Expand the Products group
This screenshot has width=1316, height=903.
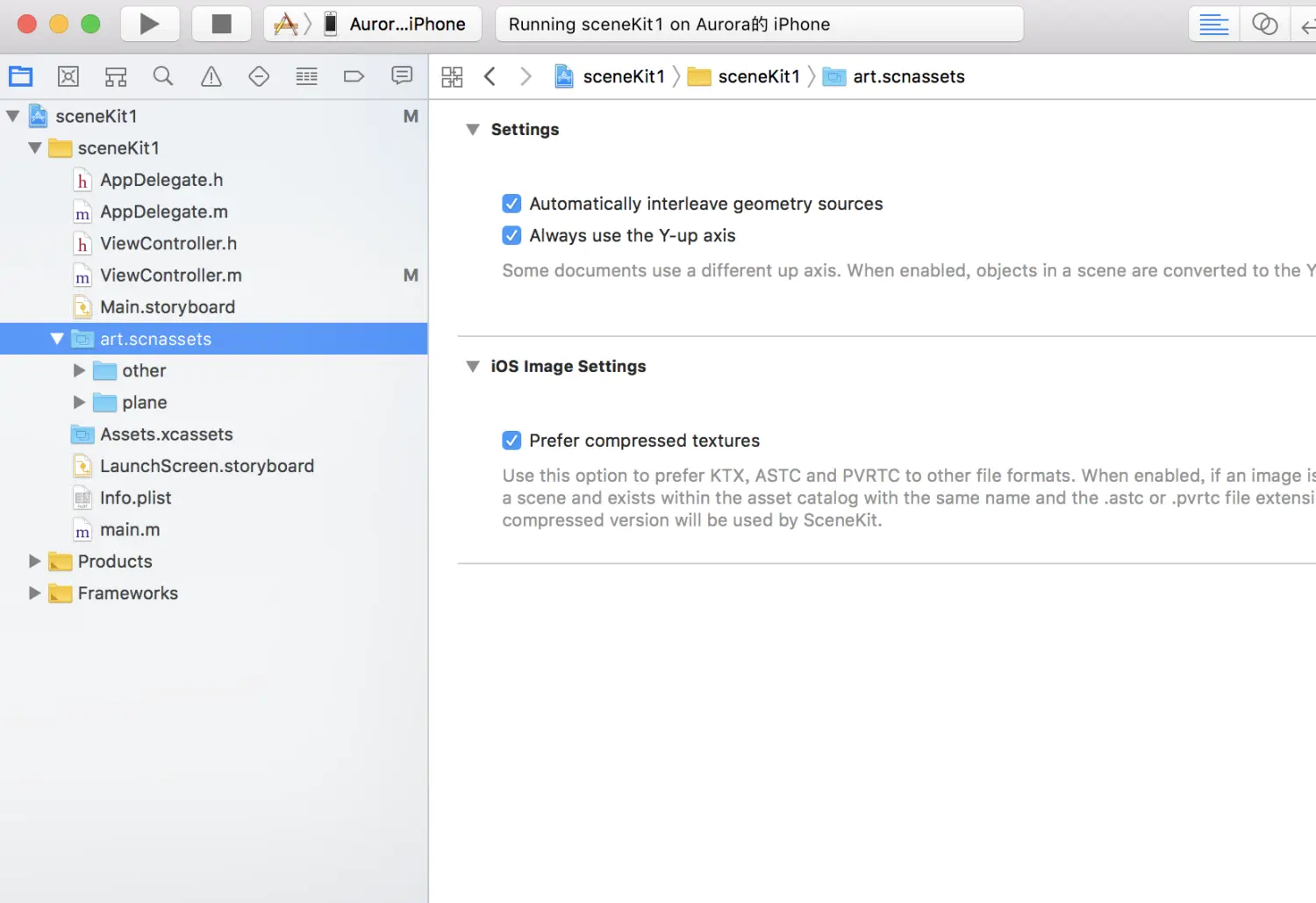35,561
